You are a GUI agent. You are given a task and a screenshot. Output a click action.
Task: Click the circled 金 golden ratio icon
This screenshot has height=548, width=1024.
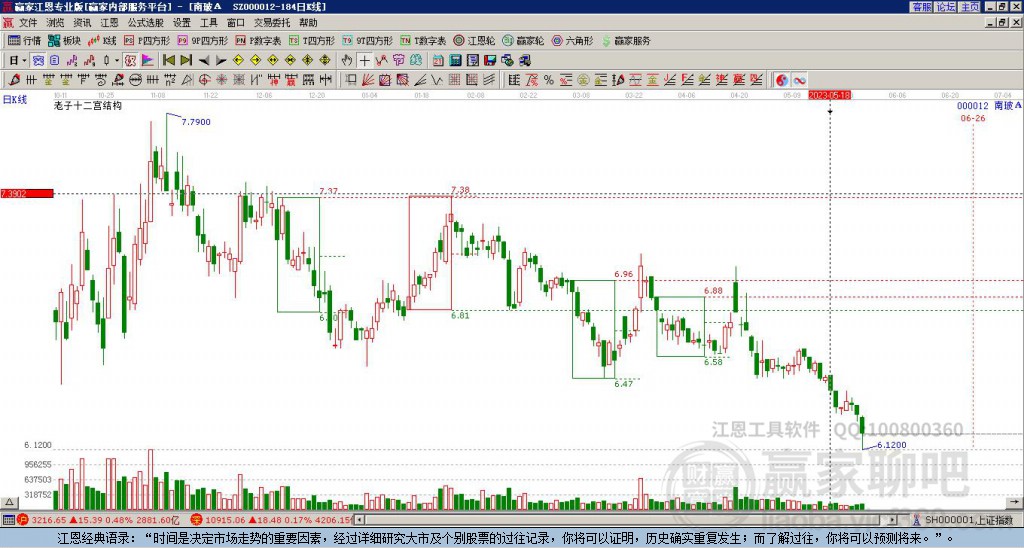click(583, 80)
